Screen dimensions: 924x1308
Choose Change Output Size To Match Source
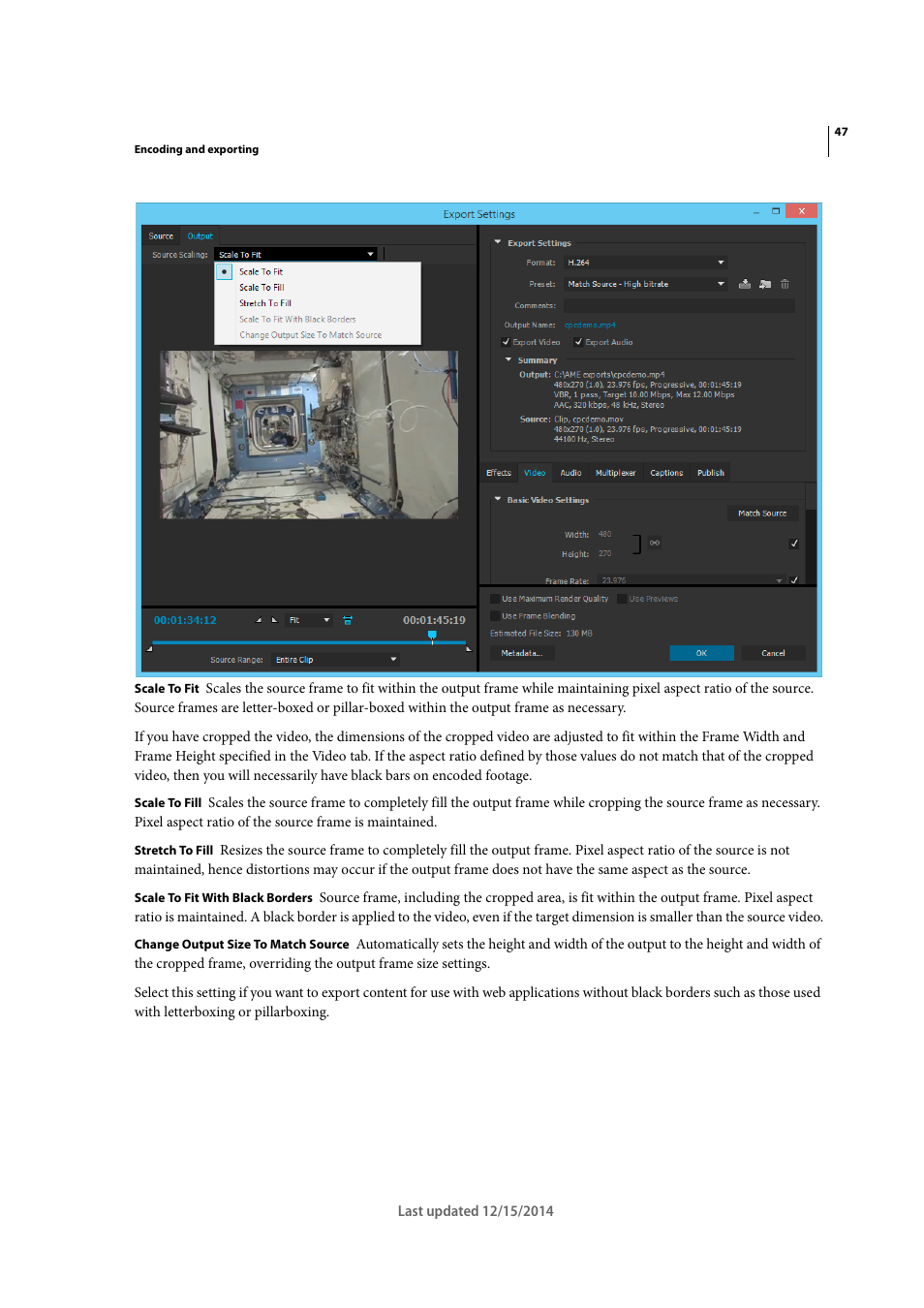[x=318, y=335]
